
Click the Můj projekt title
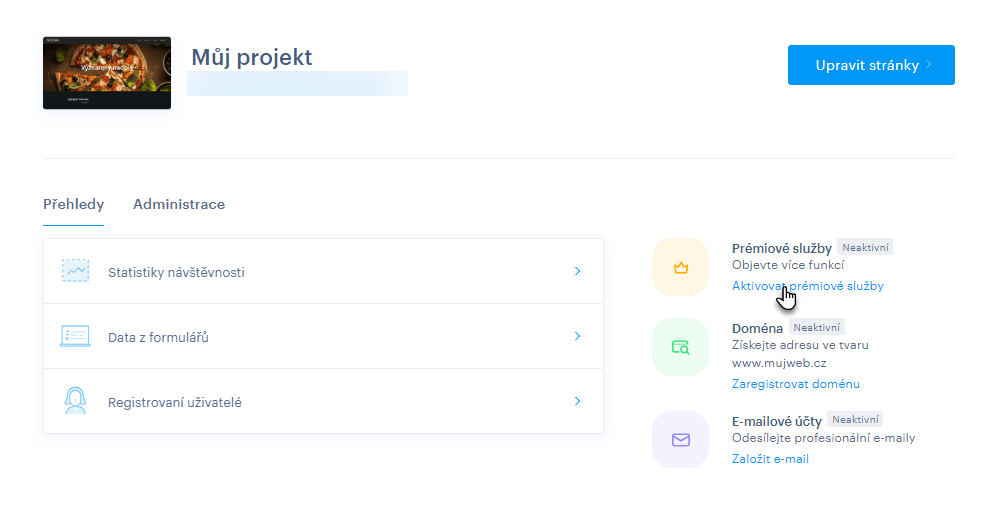point(252,57)
